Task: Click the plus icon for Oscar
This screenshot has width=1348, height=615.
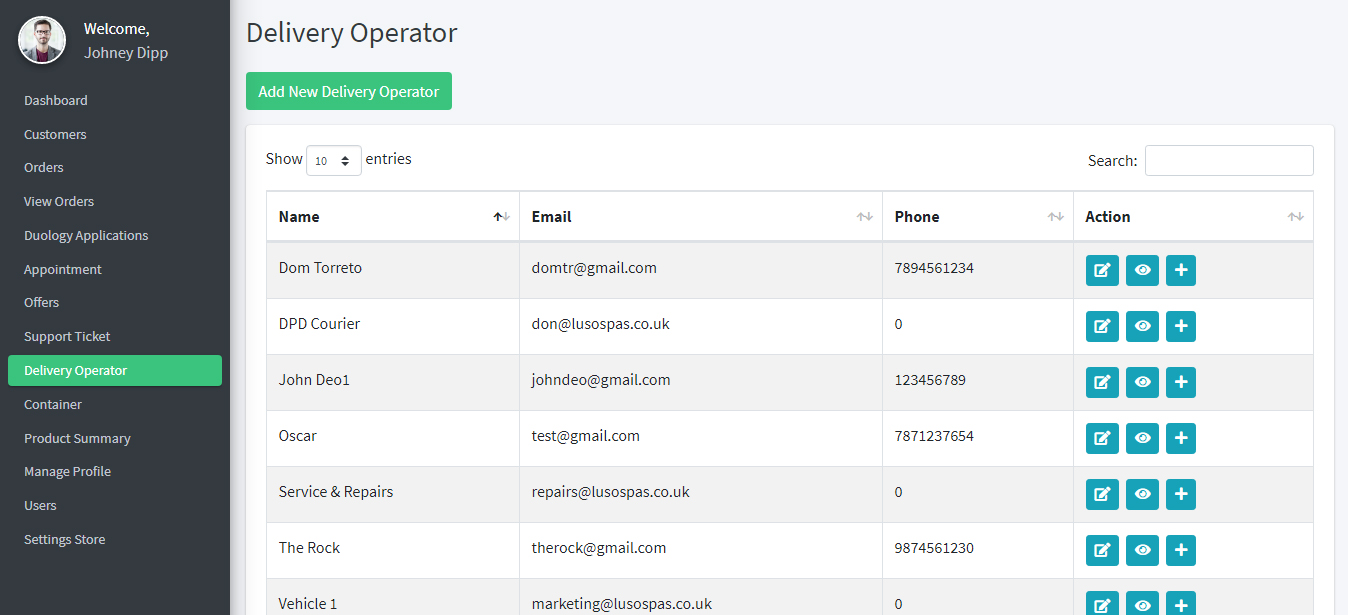Action: 1181,438
